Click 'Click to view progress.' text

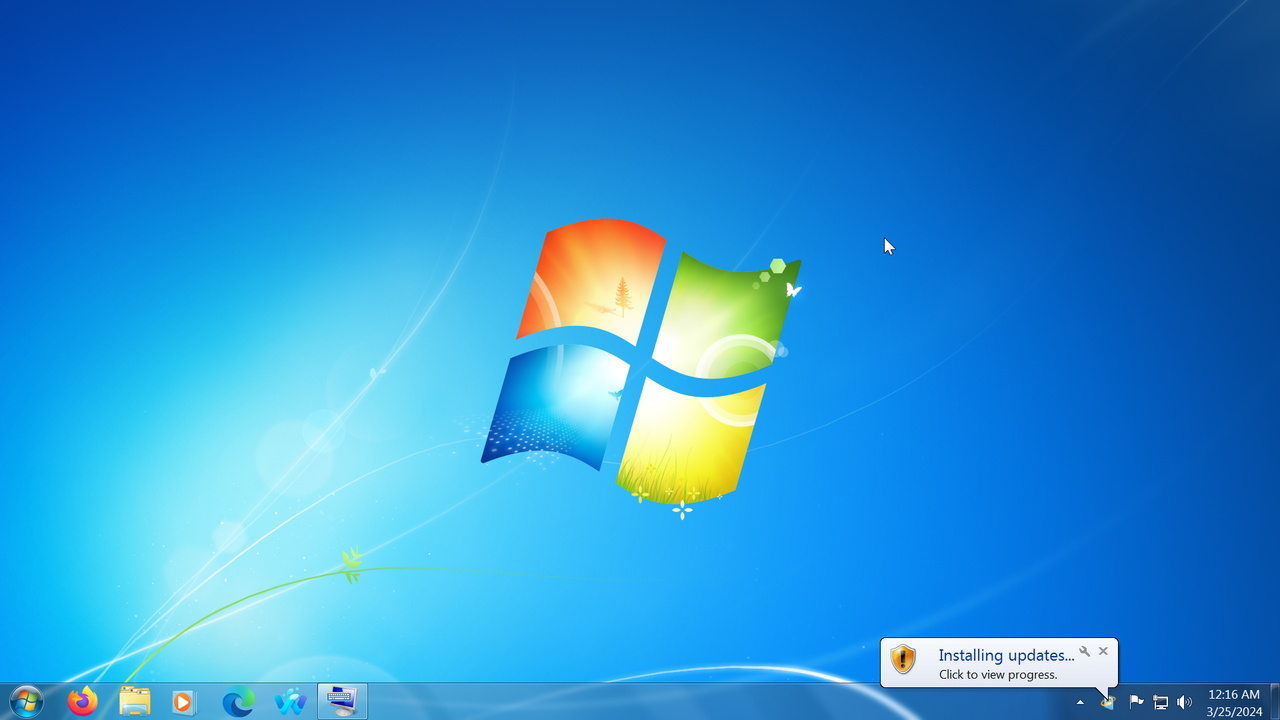point(998,675)
